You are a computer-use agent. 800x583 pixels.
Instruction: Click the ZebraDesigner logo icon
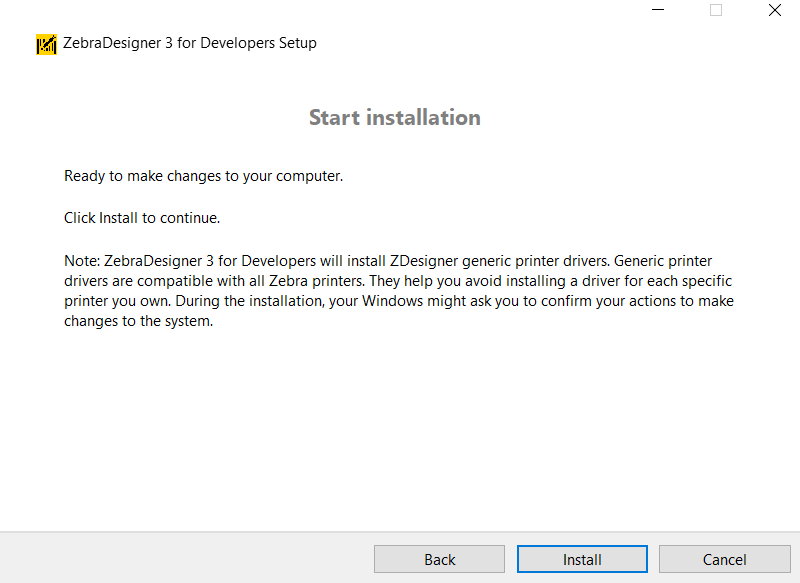45,44
